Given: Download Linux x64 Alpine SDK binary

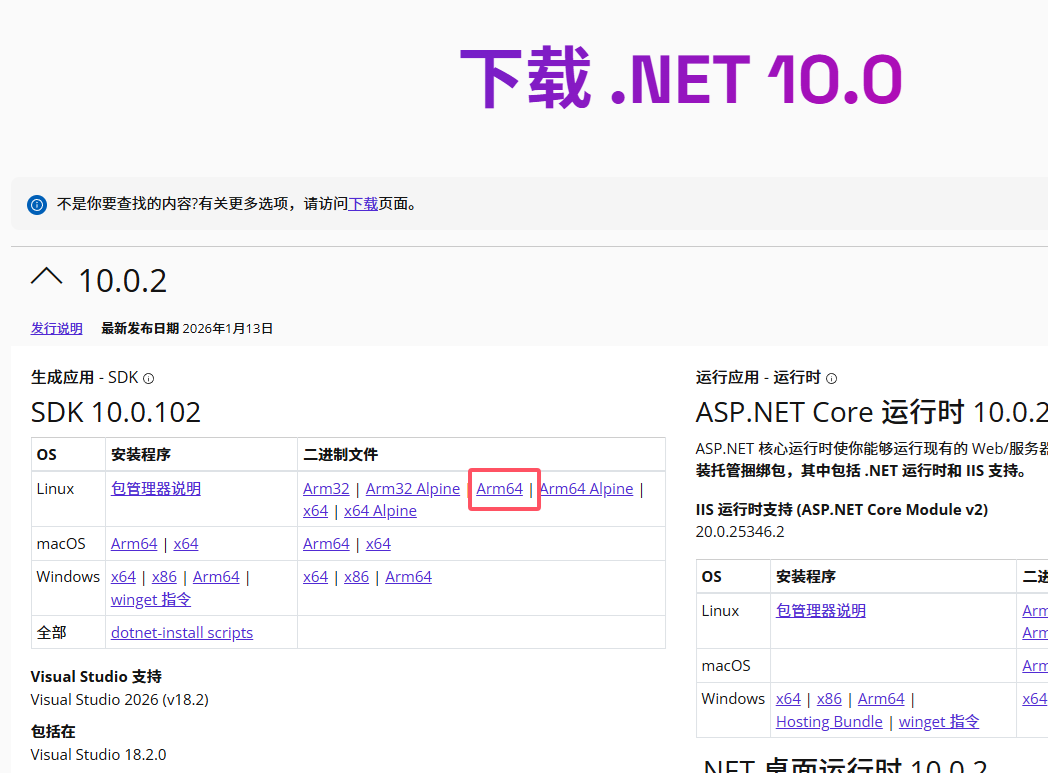Looking at the screenshot, I should pyautogui.click(x=380, y=510).
